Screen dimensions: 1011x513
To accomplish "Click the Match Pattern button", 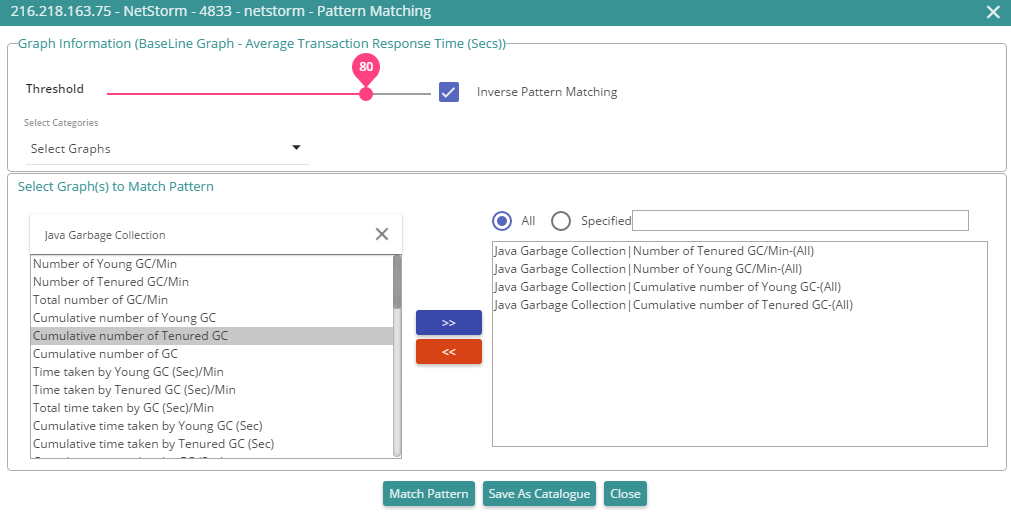I will 429,494.
